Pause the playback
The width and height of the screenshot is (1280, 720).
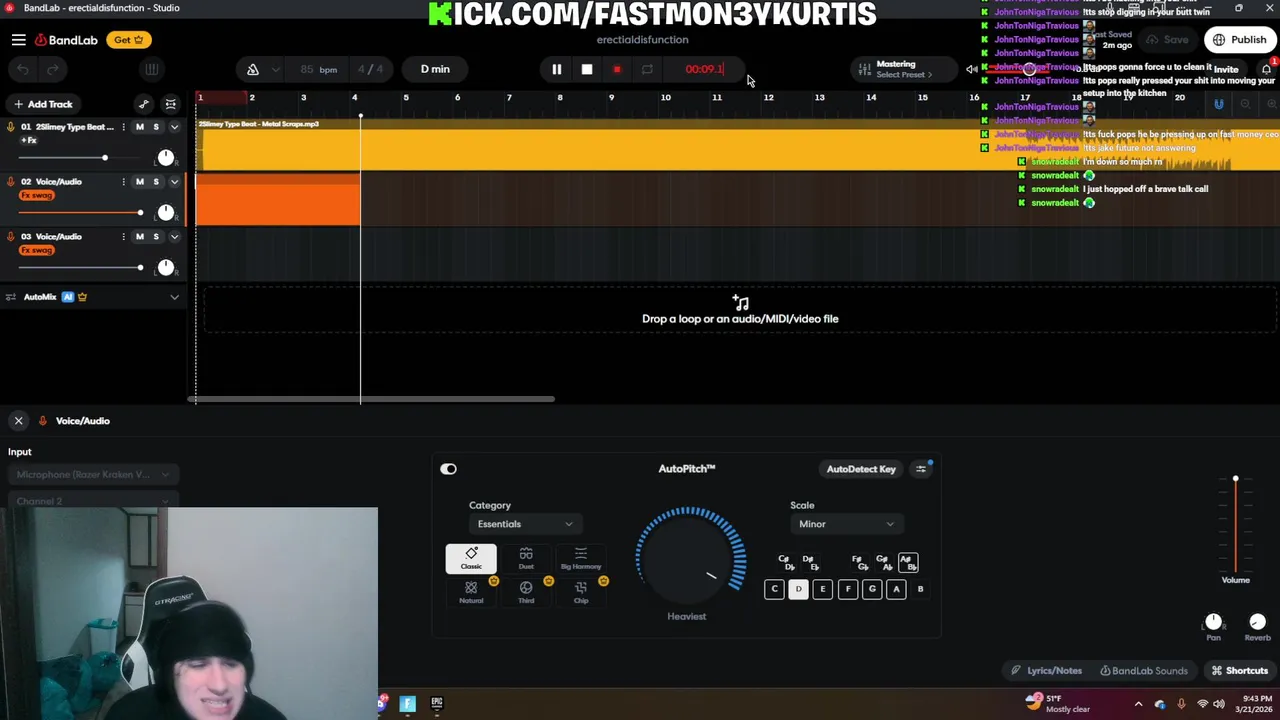click(557, 69)
